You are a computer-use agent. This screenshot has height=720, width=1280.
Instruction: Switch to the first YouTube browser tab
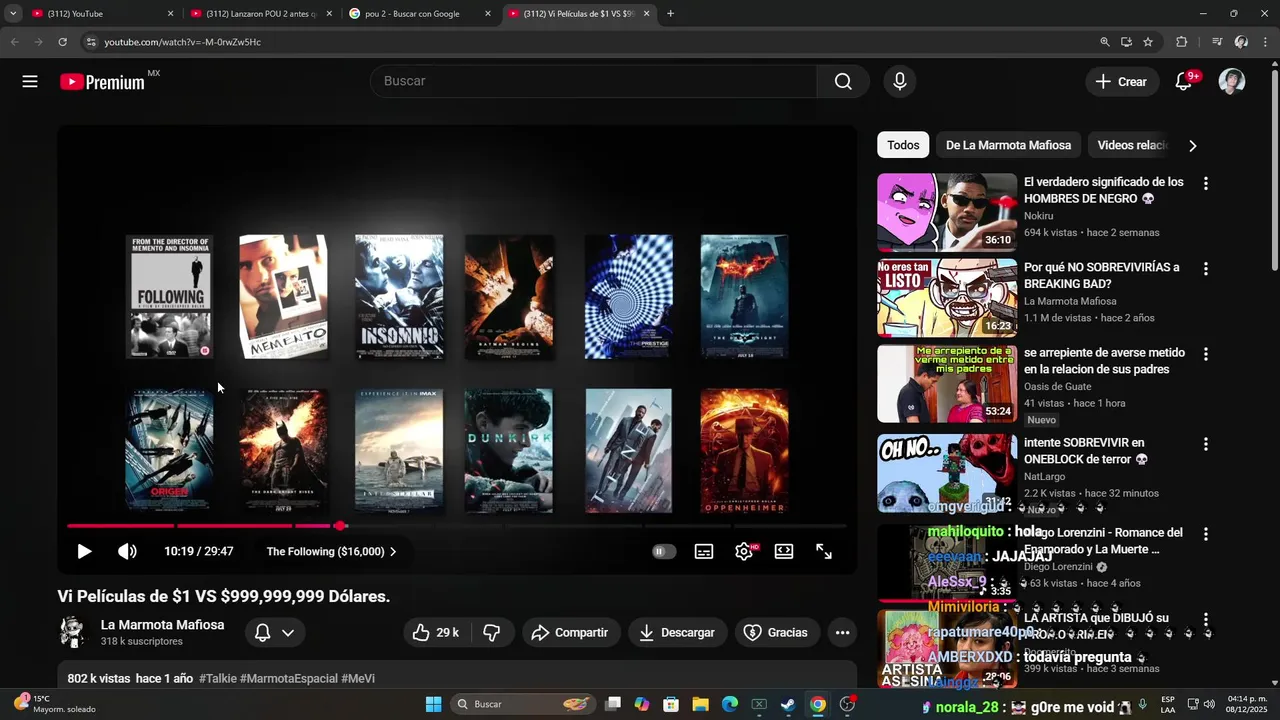coord(103,14)
